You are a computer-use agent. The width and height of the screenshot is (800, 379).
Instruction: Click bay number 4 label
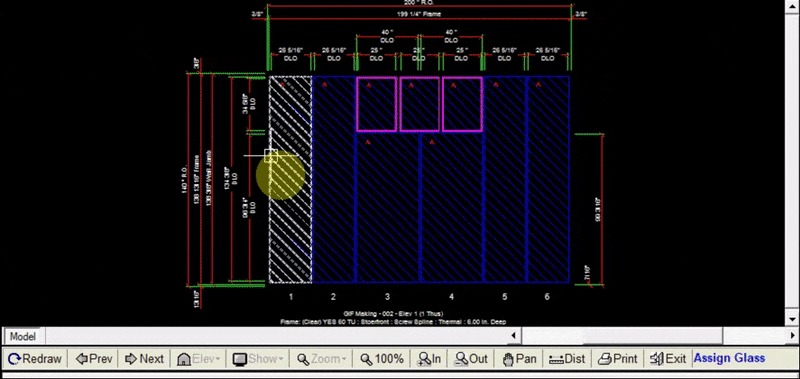[452, 297]
